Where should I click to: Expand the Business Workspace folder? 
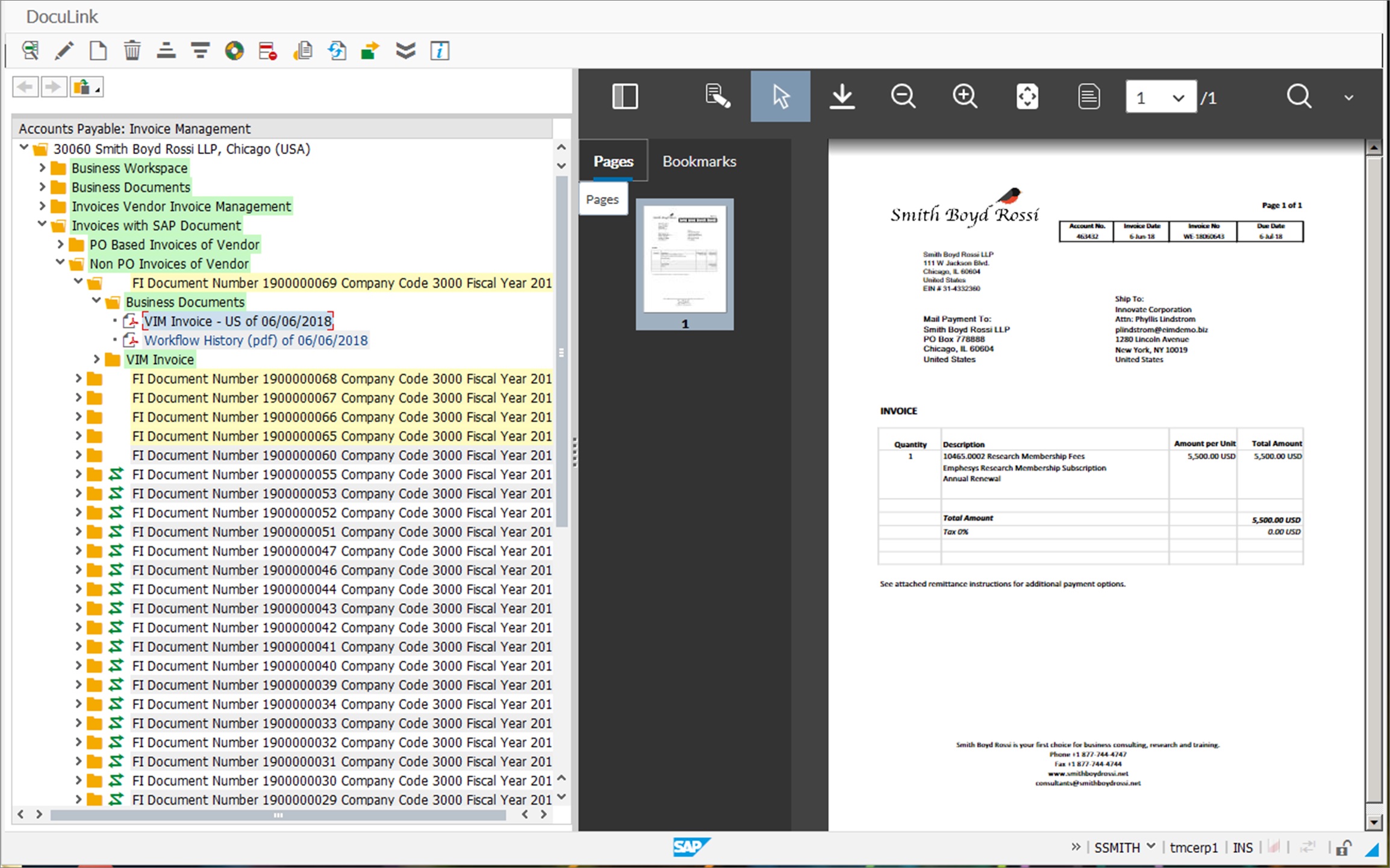42,167
